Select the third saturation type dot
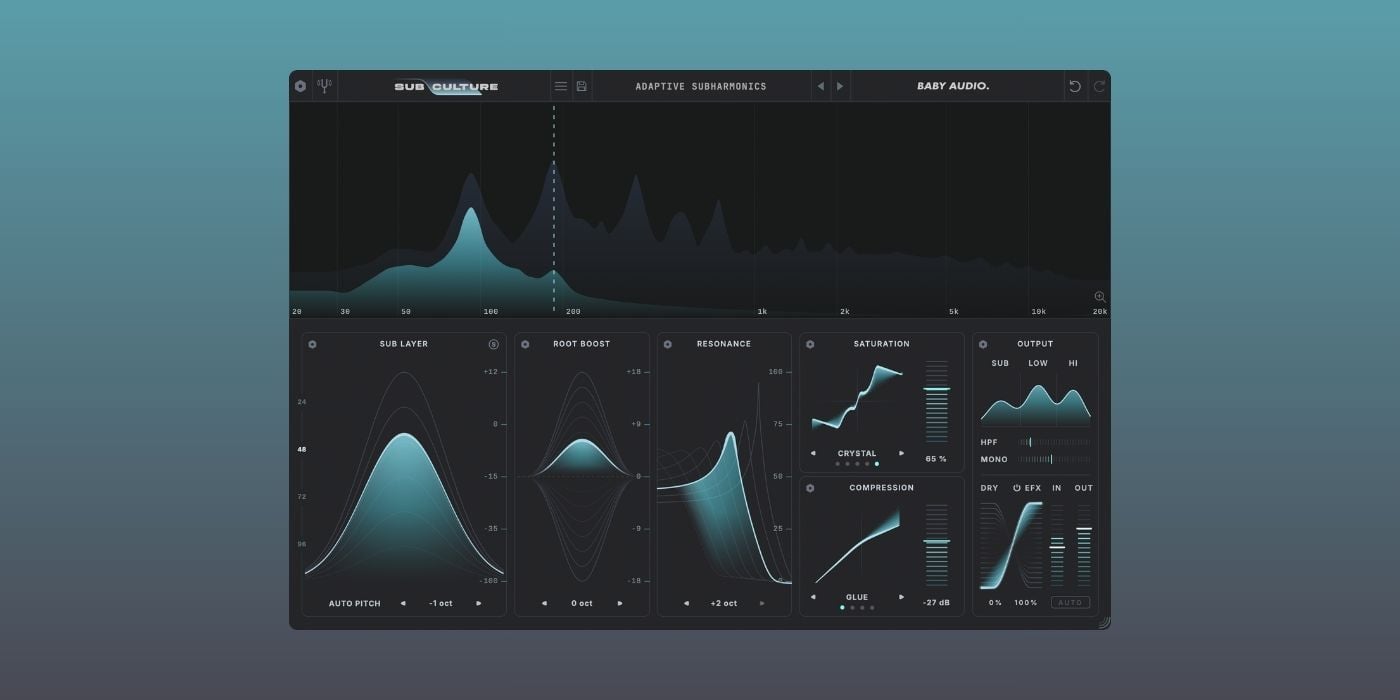 (857, 464)
